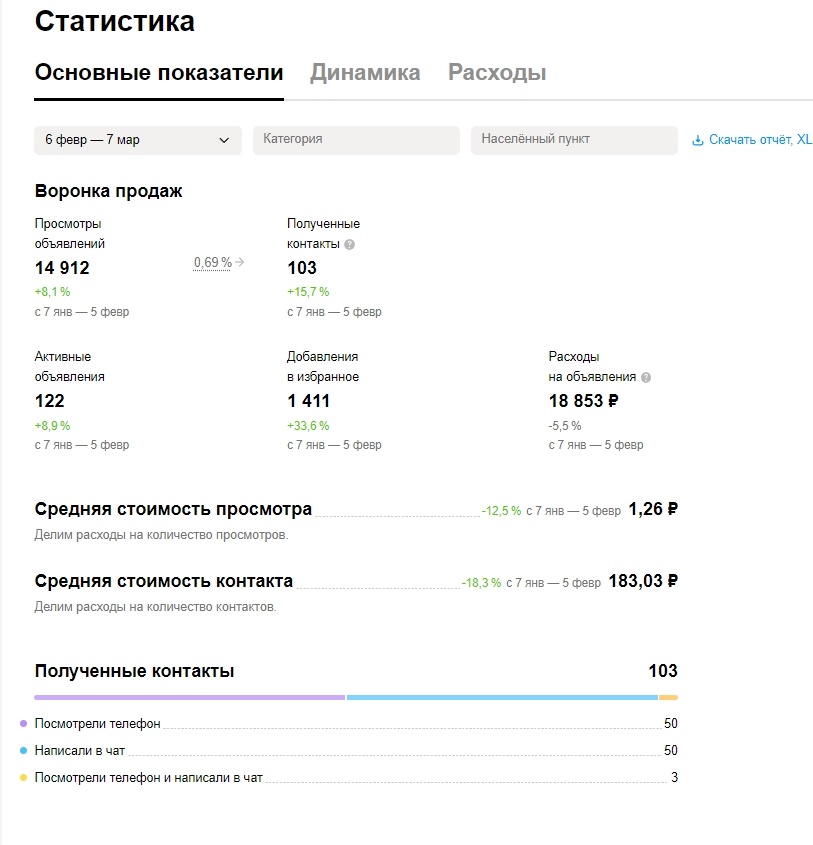The image size is (813, 845).
Task: Select the Основные показатели tab
Action: 159,72
